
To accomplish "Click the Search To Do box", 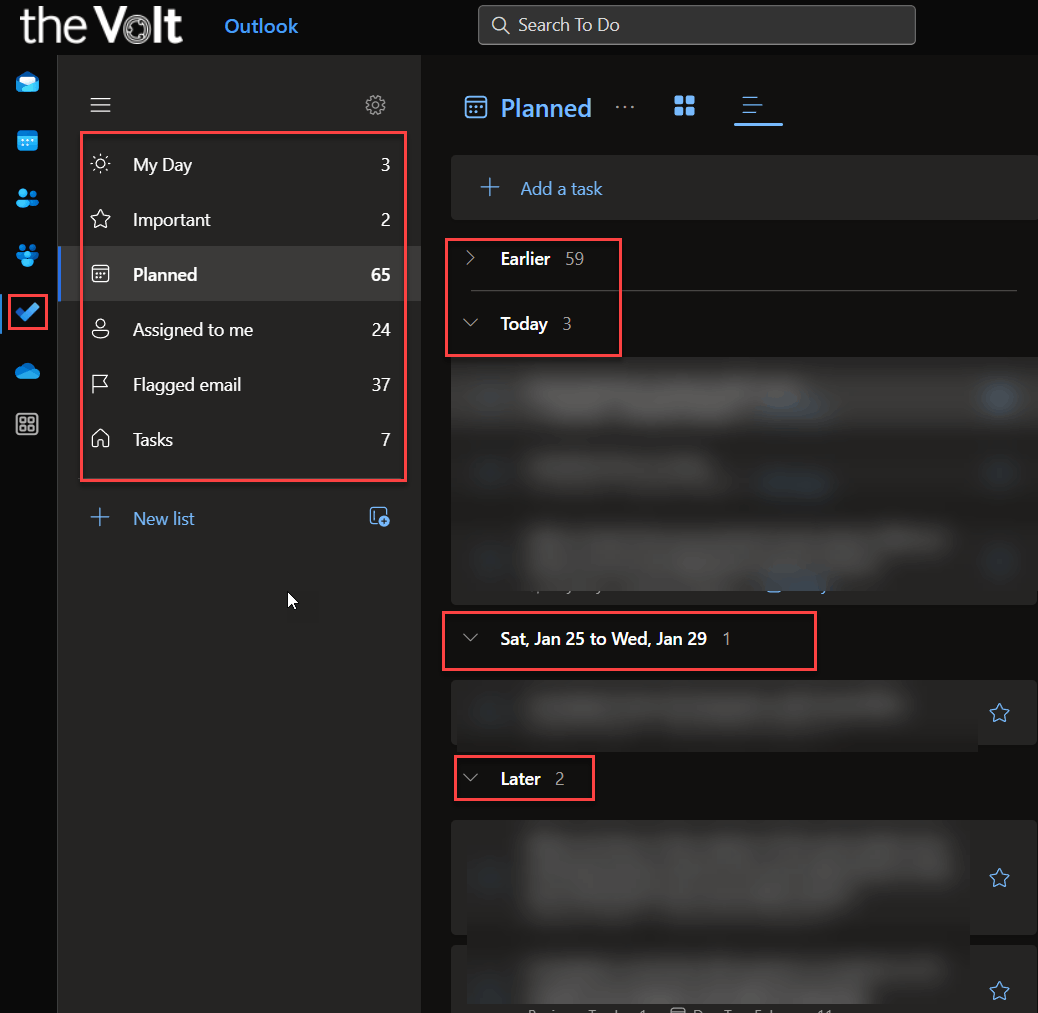I will pos(696,25).
